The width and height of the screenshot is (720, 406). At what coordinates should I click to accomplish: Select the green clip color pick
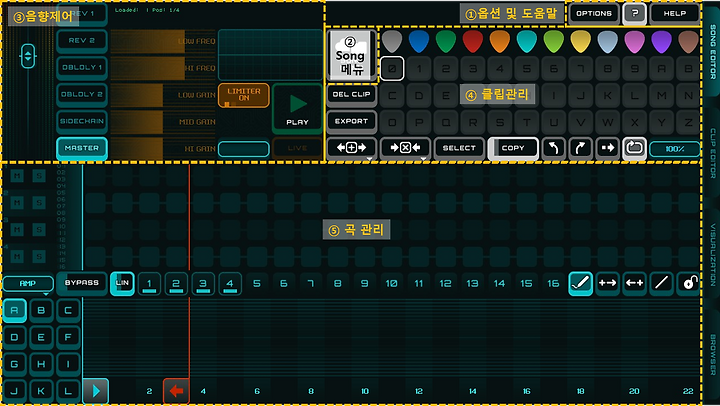click(445, 41)
